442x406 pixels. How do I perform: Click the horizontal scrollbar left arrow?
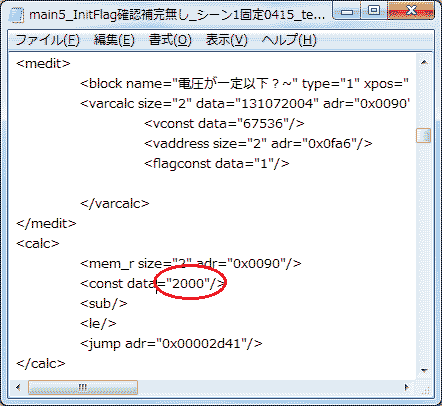pos(18,387)
